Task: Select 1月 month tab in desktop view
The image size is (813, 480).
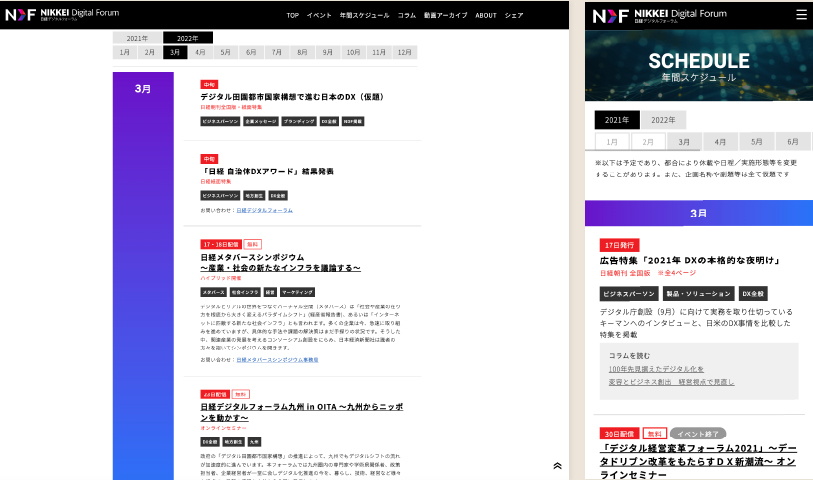Action: pos(124,52)
